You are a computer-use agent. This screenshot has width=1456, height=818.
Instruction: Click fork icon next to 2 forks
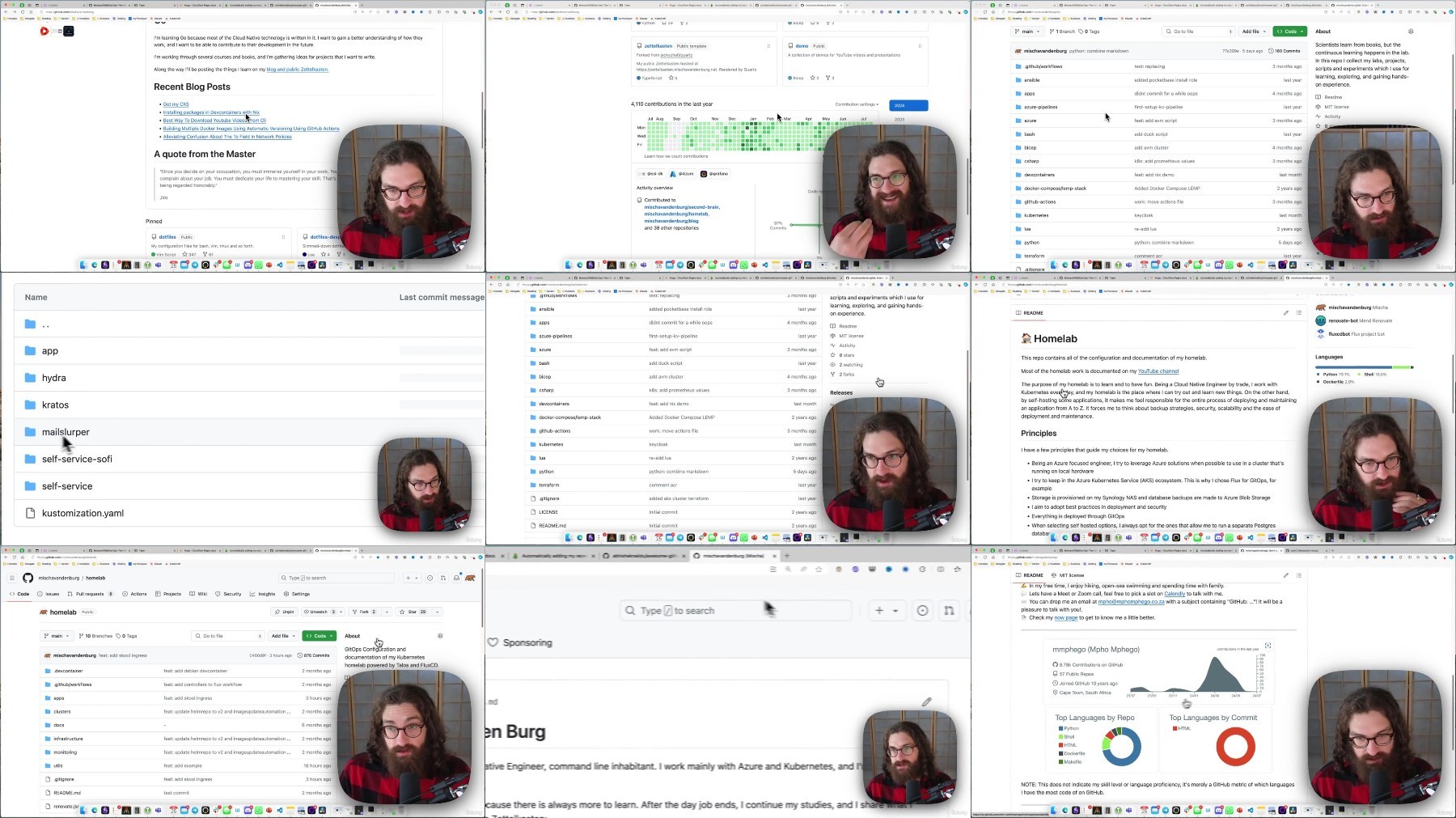pyautogui.click(x=833, y=375)
